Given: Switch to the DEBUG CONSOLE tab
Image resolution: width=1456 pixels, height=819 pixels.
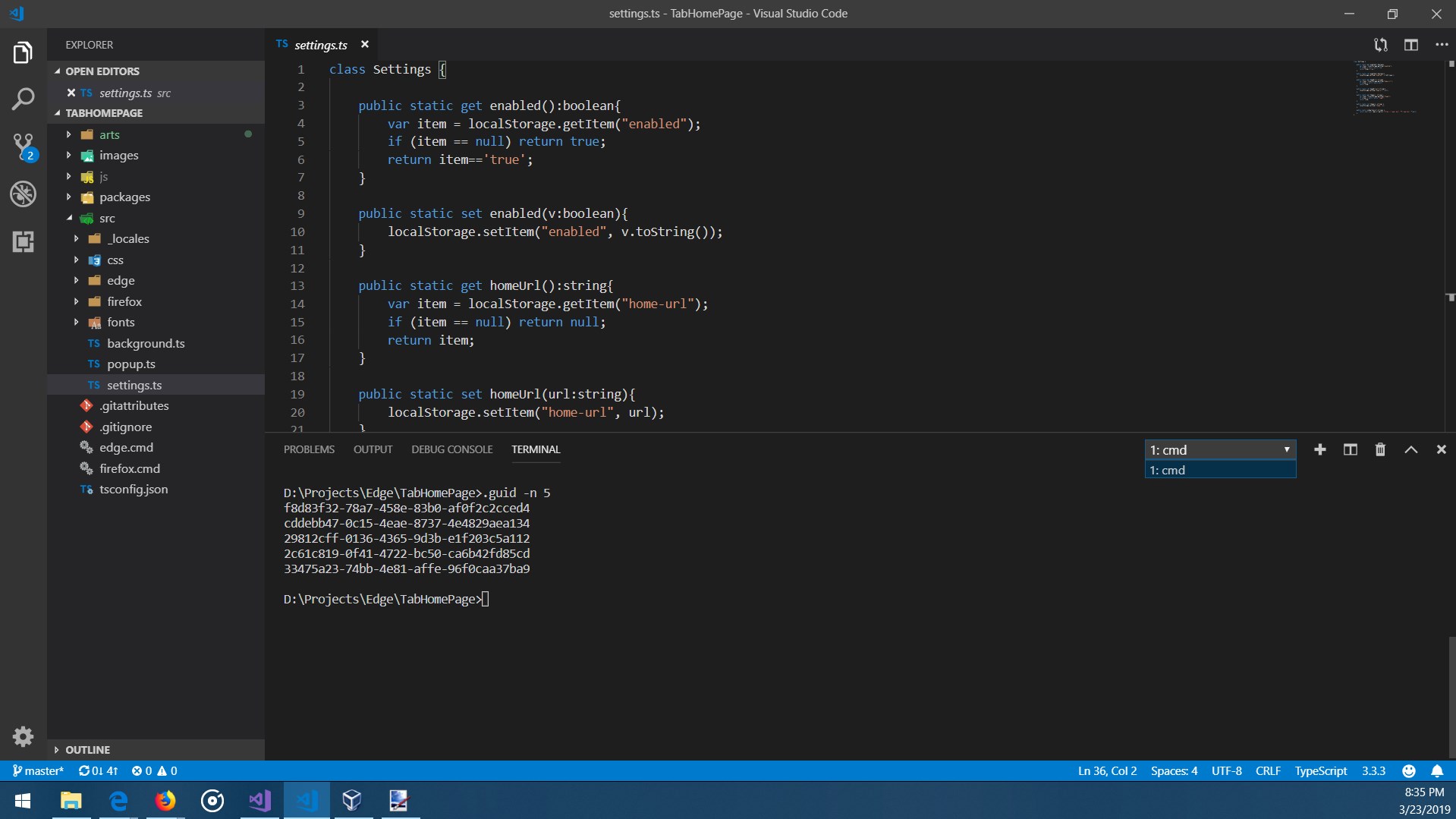Looking at the screenshot, I should 451,449.
